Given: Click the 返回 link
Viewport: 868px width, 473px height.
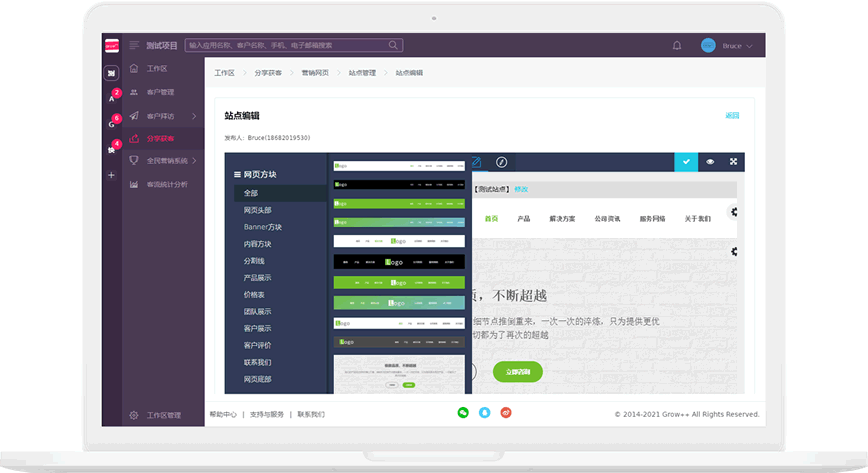Looking at the screenshot, I should (732, 116).
